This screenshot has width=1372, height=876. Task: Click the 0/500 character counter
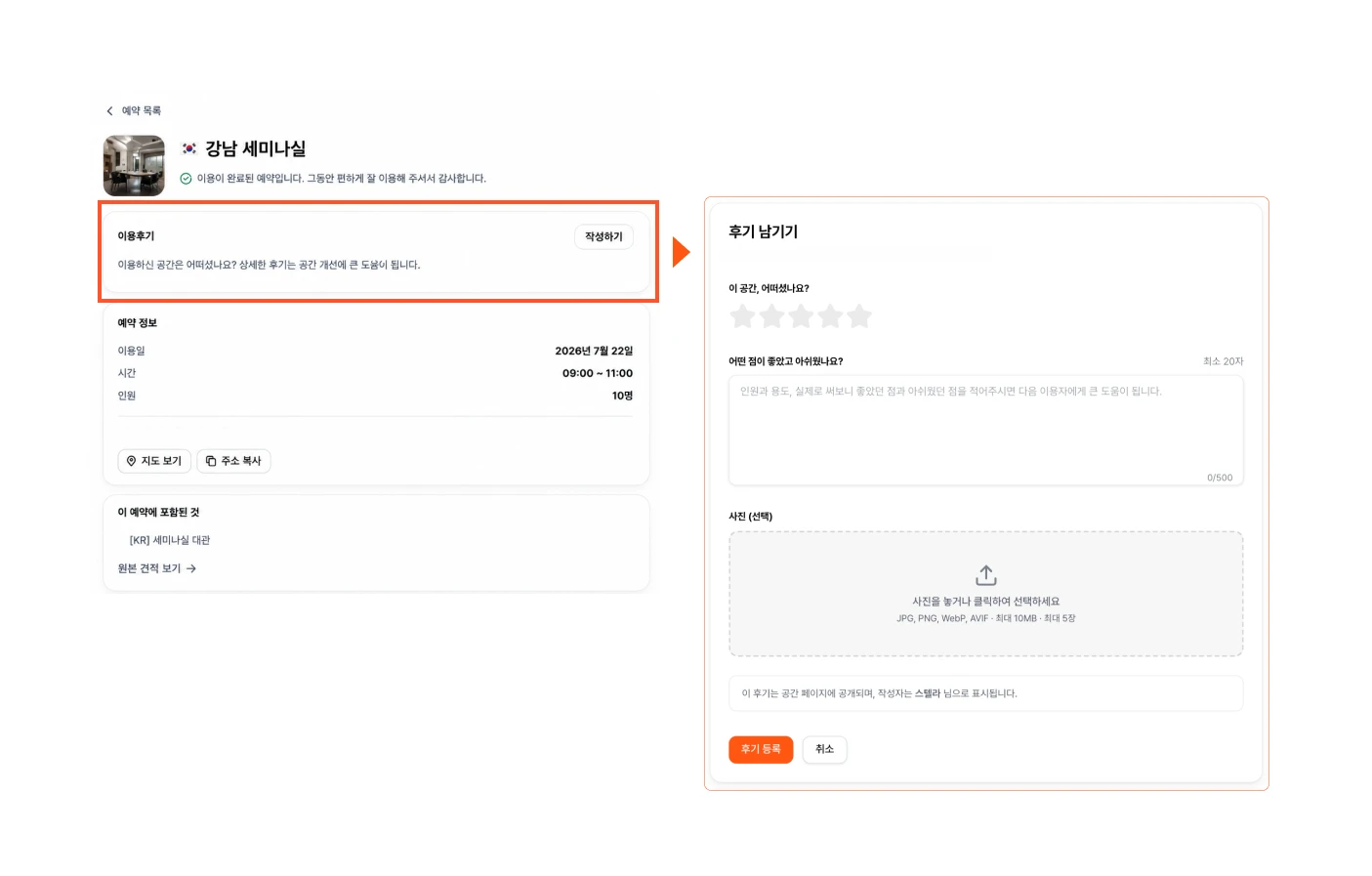[1220, 478]
